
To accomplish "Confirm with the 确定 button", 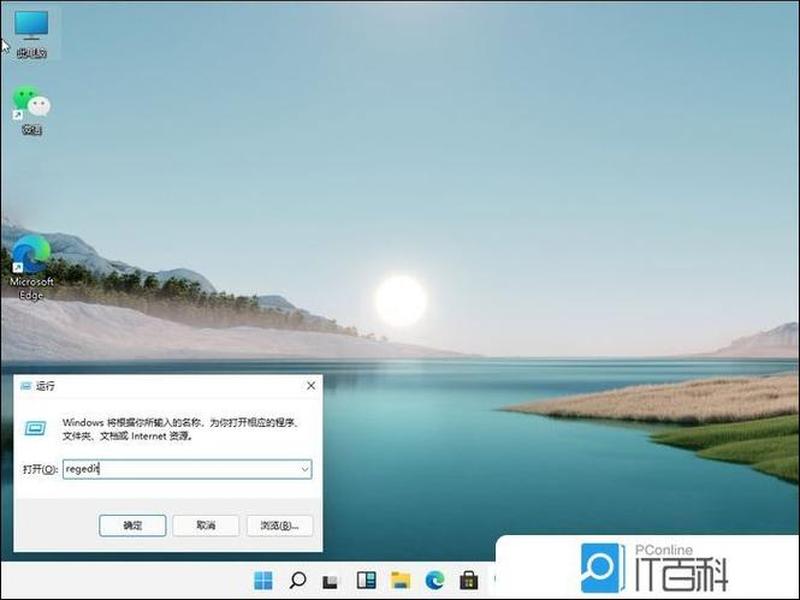I will coord(133,526).
